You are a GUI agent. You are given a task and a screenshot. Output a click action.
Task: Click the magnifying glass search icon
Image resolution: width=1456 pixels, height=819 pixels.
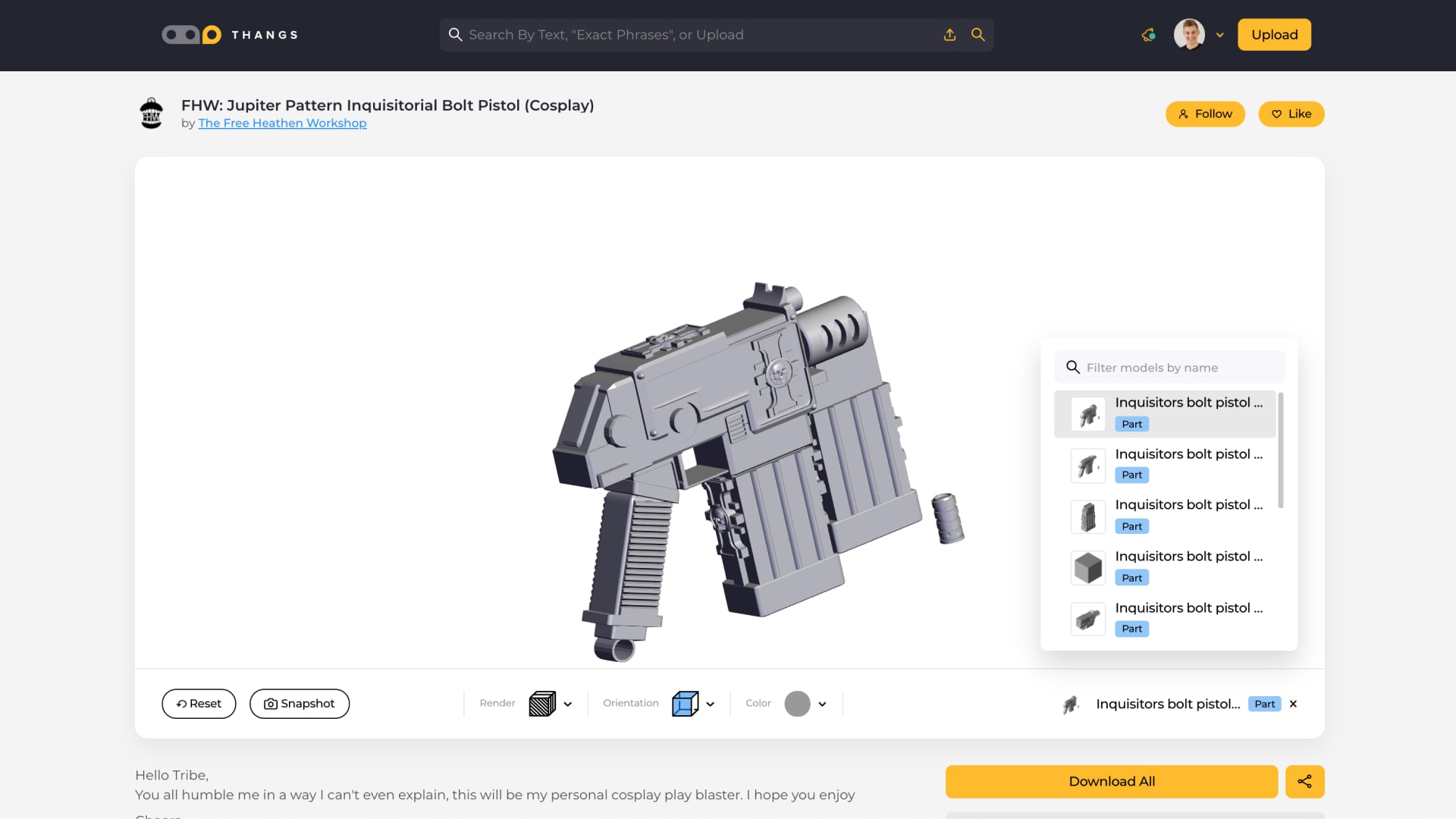click(977, 34)
